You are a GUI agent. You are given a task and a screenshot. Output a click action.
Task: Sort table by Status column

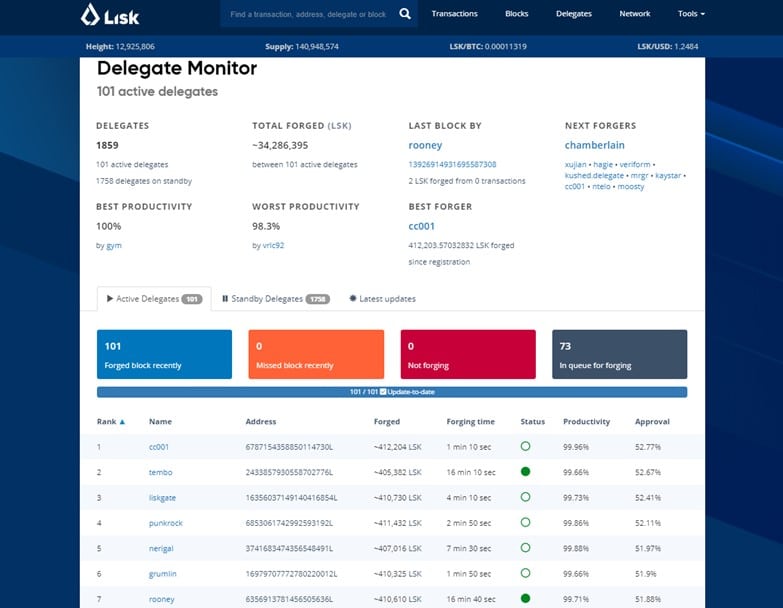[x=533, y=422]
